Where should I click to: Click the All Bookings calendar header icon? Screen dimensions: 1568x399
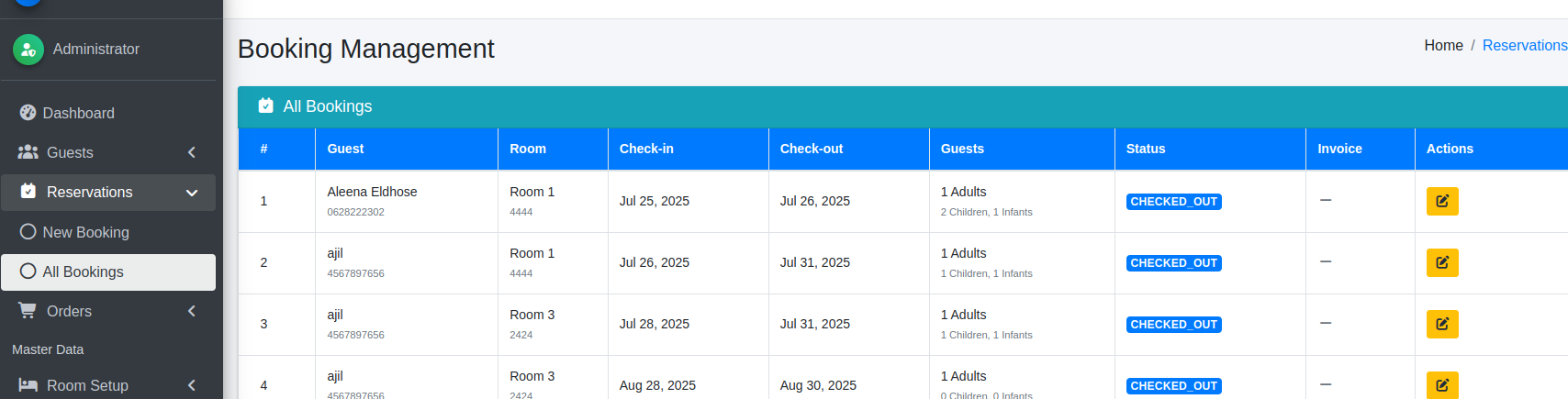265,105
